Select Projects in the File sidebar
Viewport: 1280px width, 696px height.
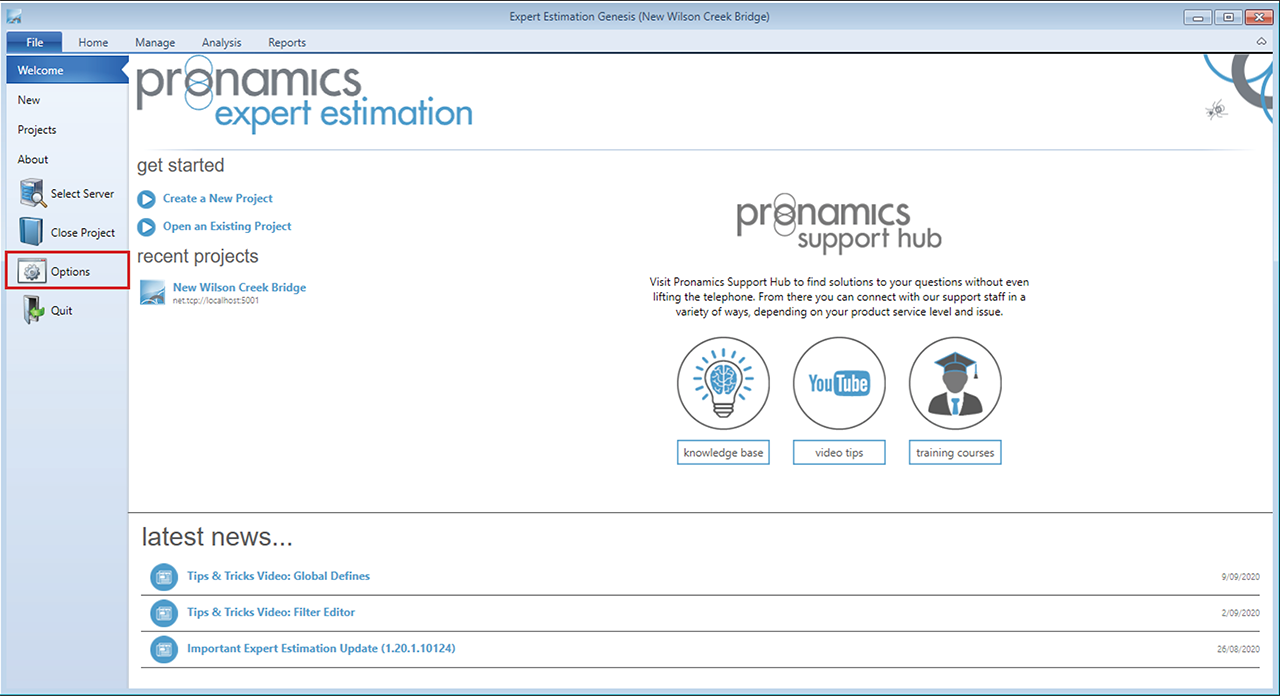(x=37, y=130)
